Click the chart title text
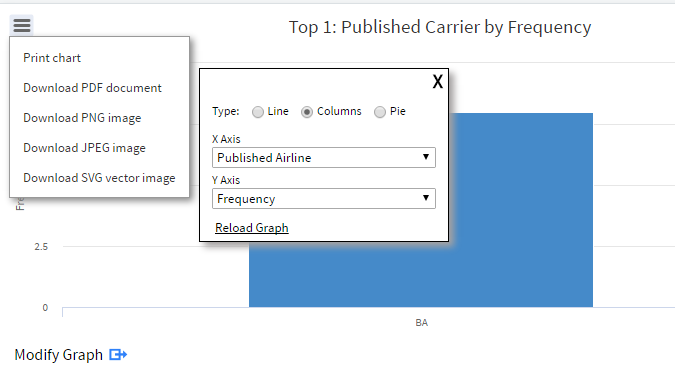 click(x=440, y=27)
